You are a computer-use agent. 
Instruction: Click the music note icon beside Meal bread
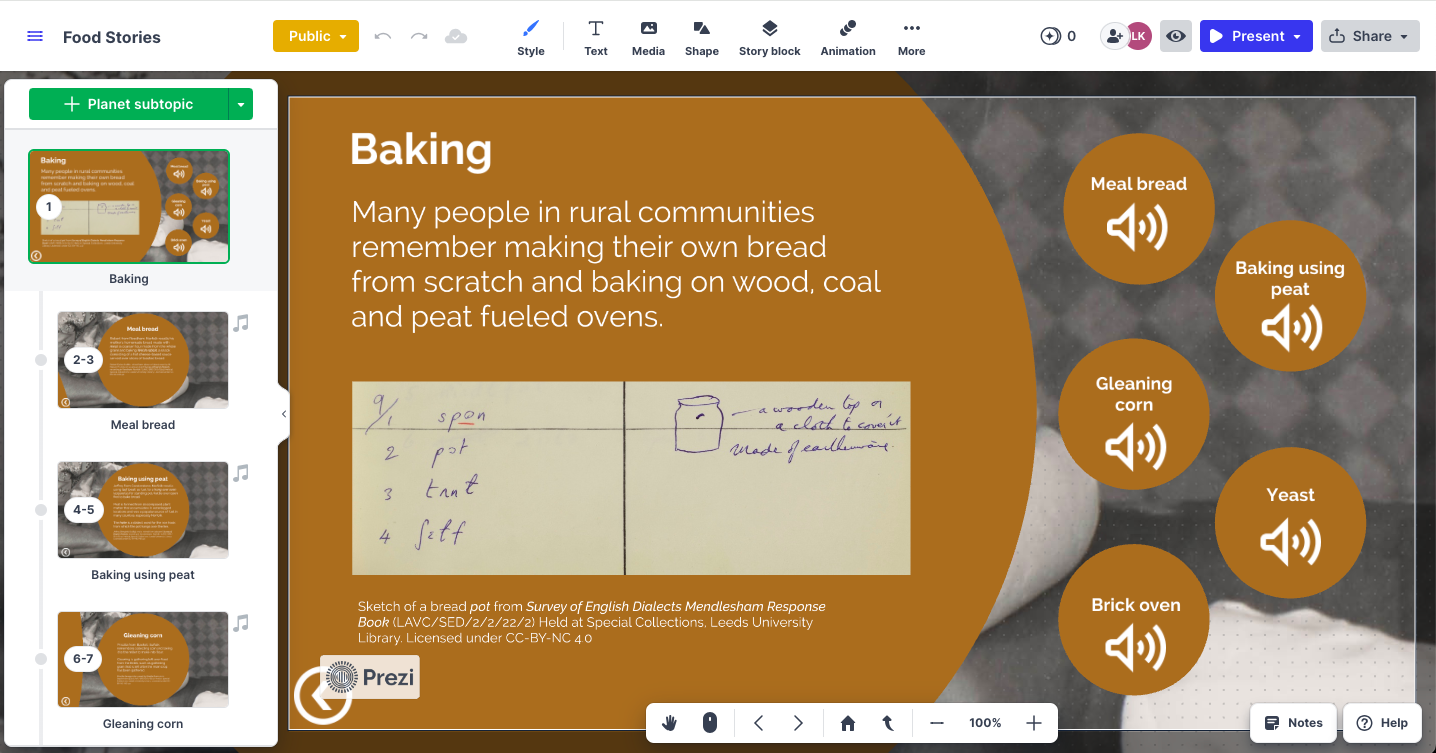pyautogui.click(x=241, y=323)
